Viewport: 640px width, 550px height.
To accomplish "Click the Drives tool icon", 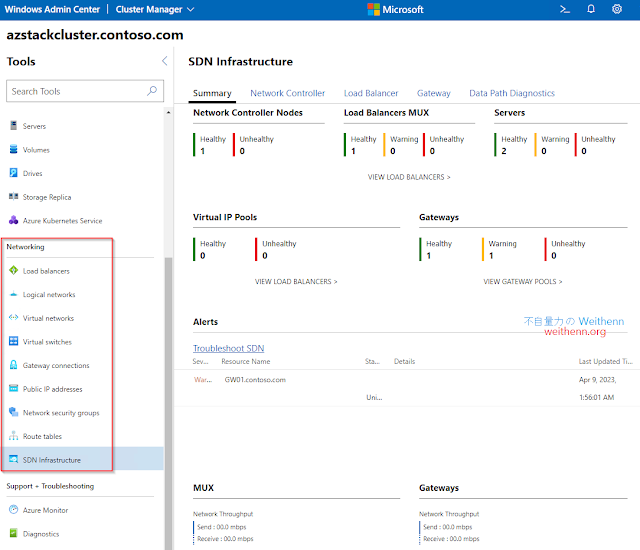I will pyautogui.click(x=13, y=173).
